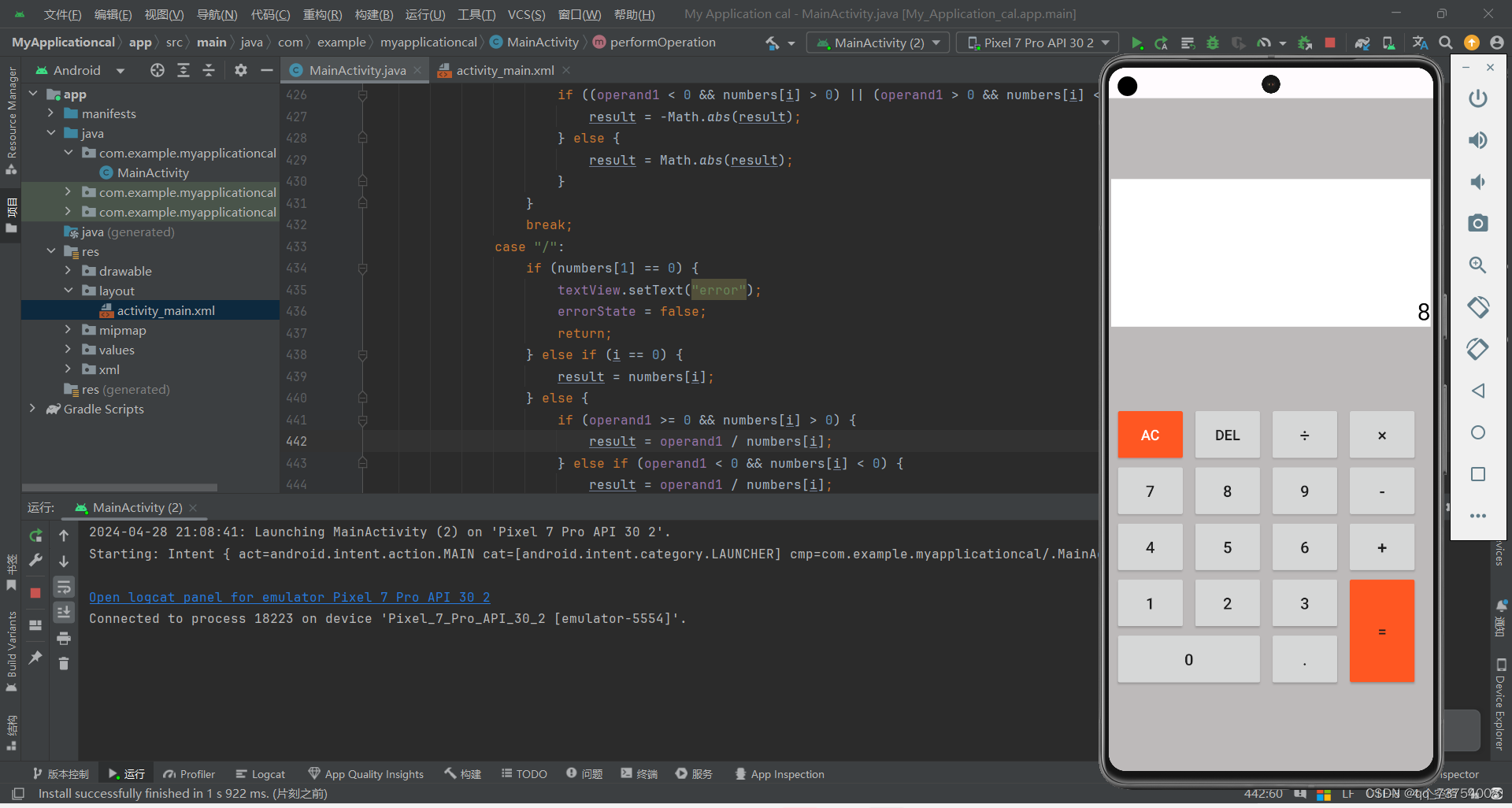
Task: Open the Logcat tool window tab
Action: click(x=261, y=774)
